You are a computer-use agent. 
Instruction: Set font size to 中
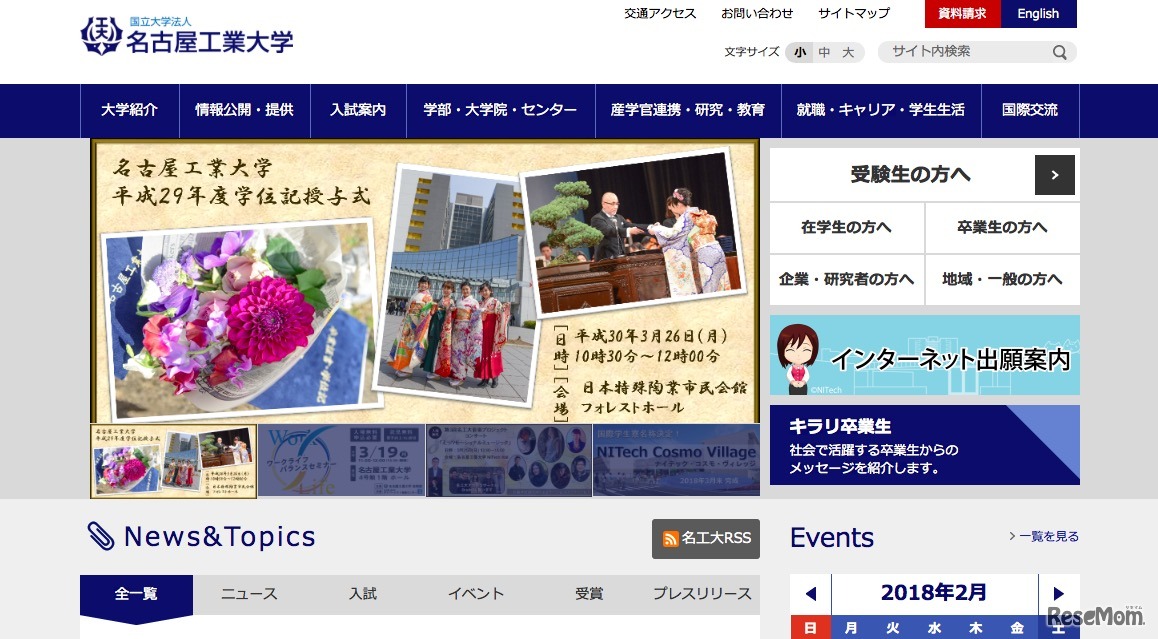823,52
